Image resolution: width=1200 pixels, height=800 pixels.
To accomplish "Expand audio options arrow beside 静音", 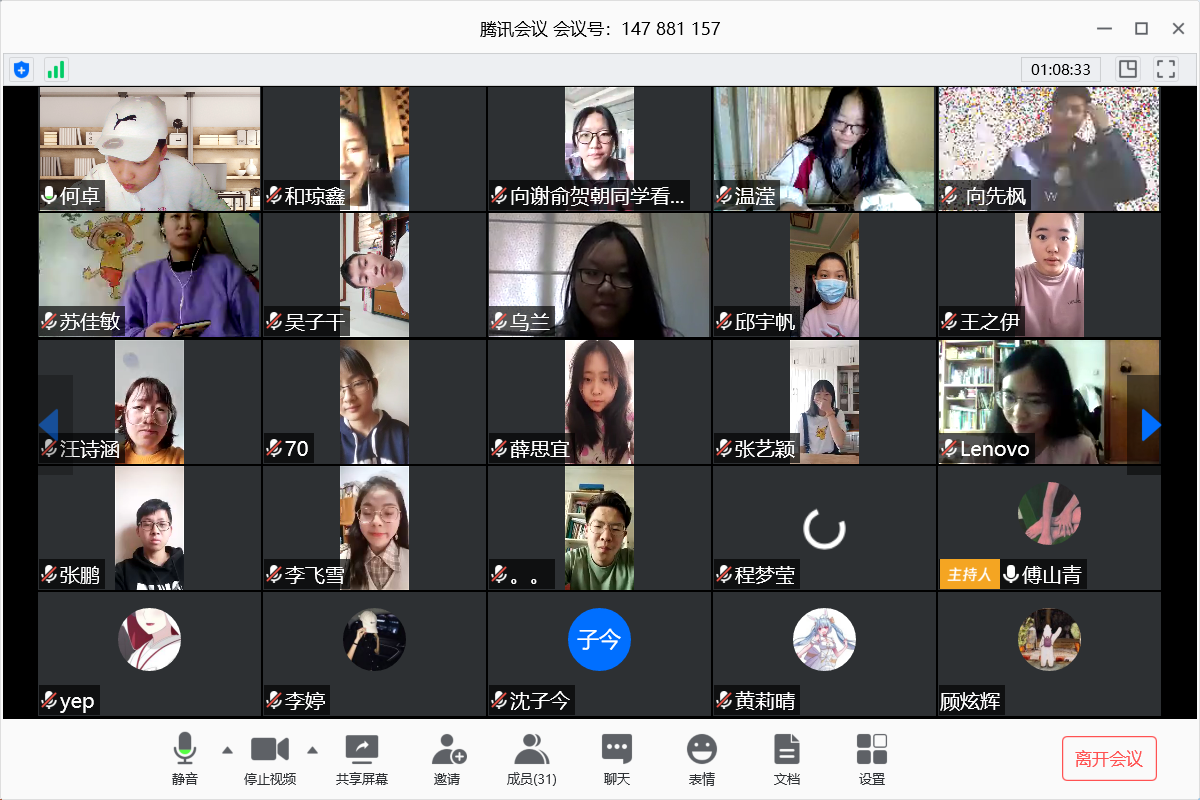I will (227, 749).
